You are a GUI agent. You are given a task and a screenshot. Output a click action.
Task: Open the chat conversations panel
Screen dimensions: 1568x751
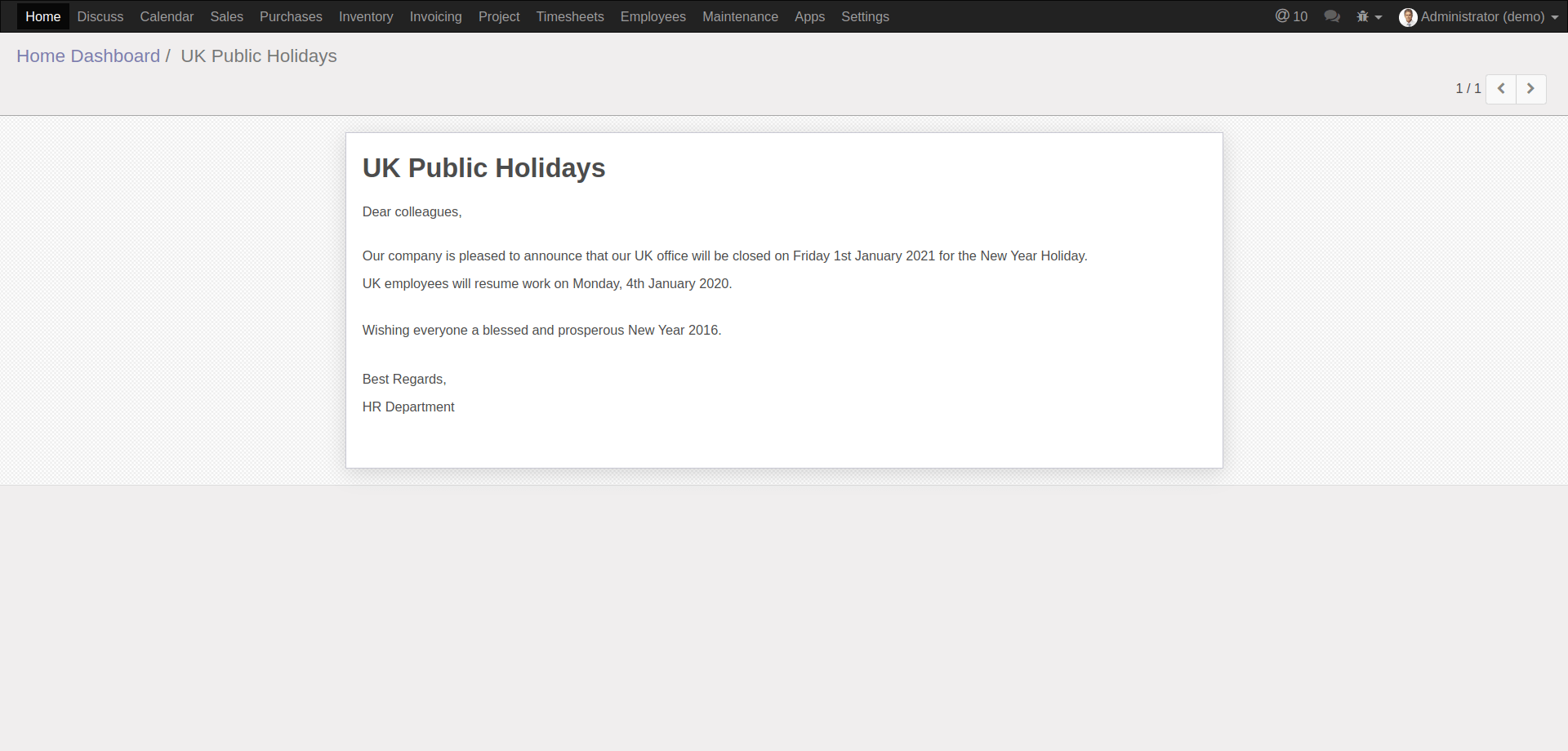(1331, 16)
